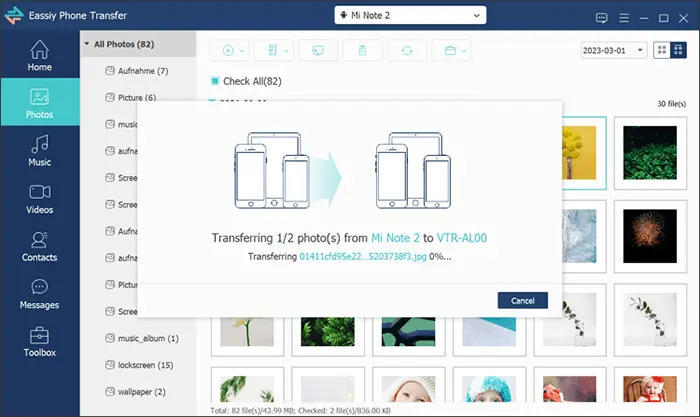Click the Messages speech bubble icon

coord(40,287)
